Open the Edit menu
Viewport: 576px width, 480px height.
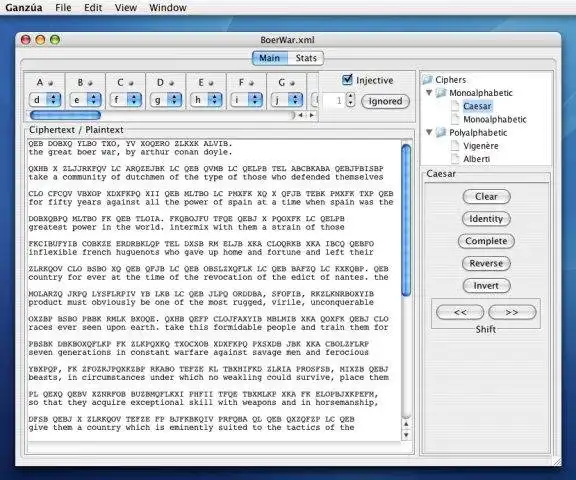coord(93,7)
